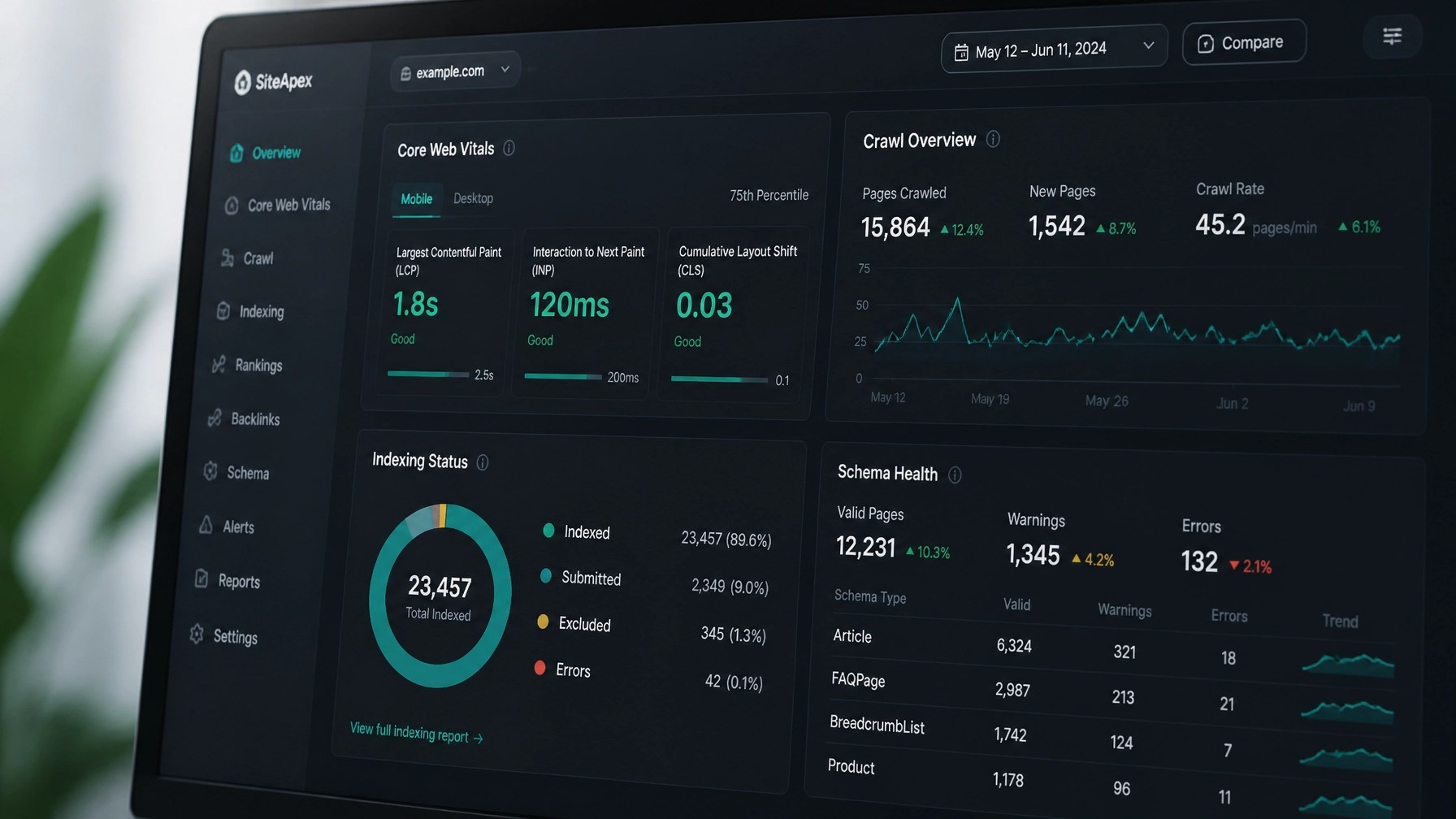Select the Indexing sidebar icon
Screen dimensions: 1456x819
click(223, 311)
